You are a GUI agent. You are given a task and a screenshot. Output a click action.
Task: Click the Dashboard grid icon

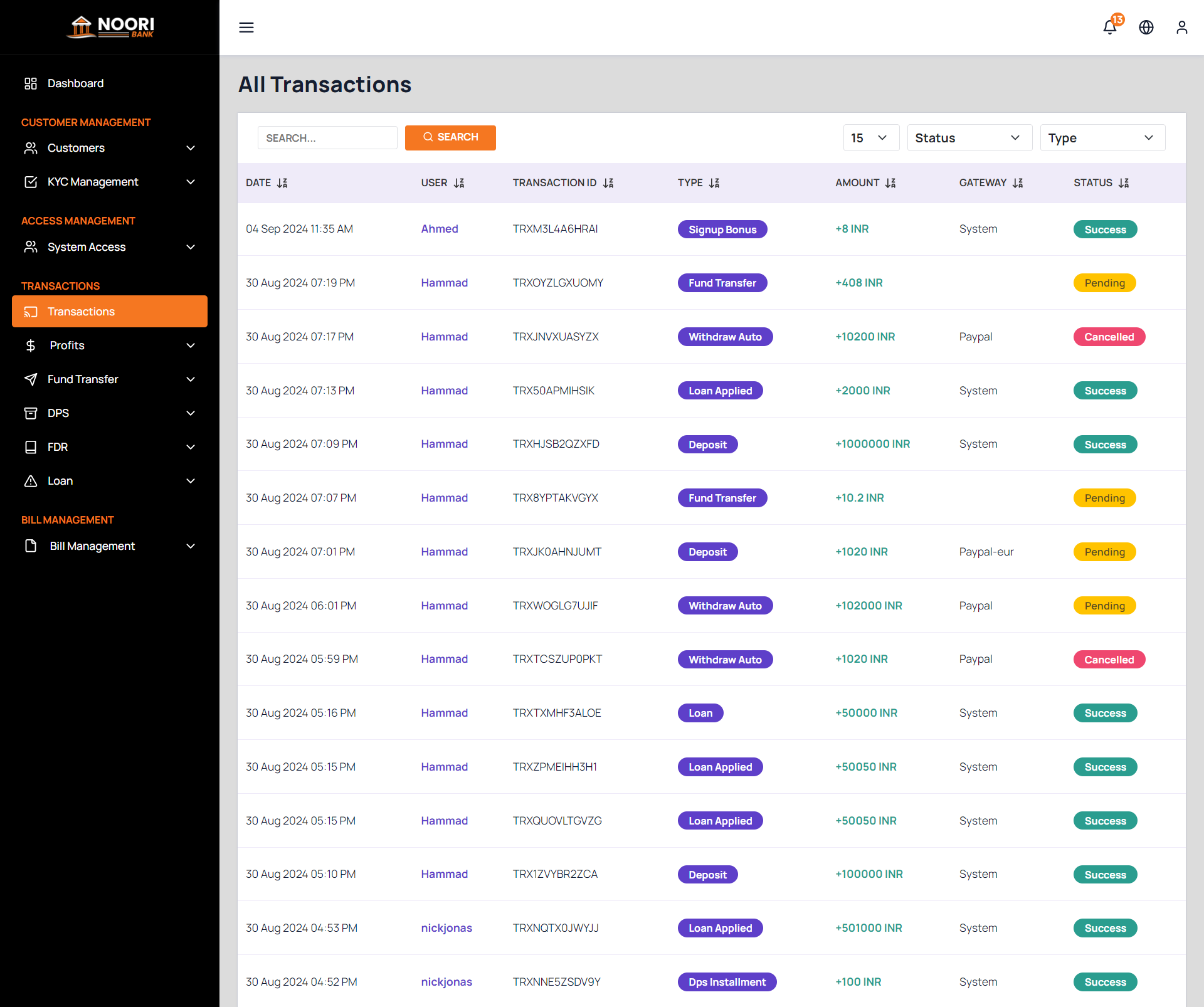point(31,83)
